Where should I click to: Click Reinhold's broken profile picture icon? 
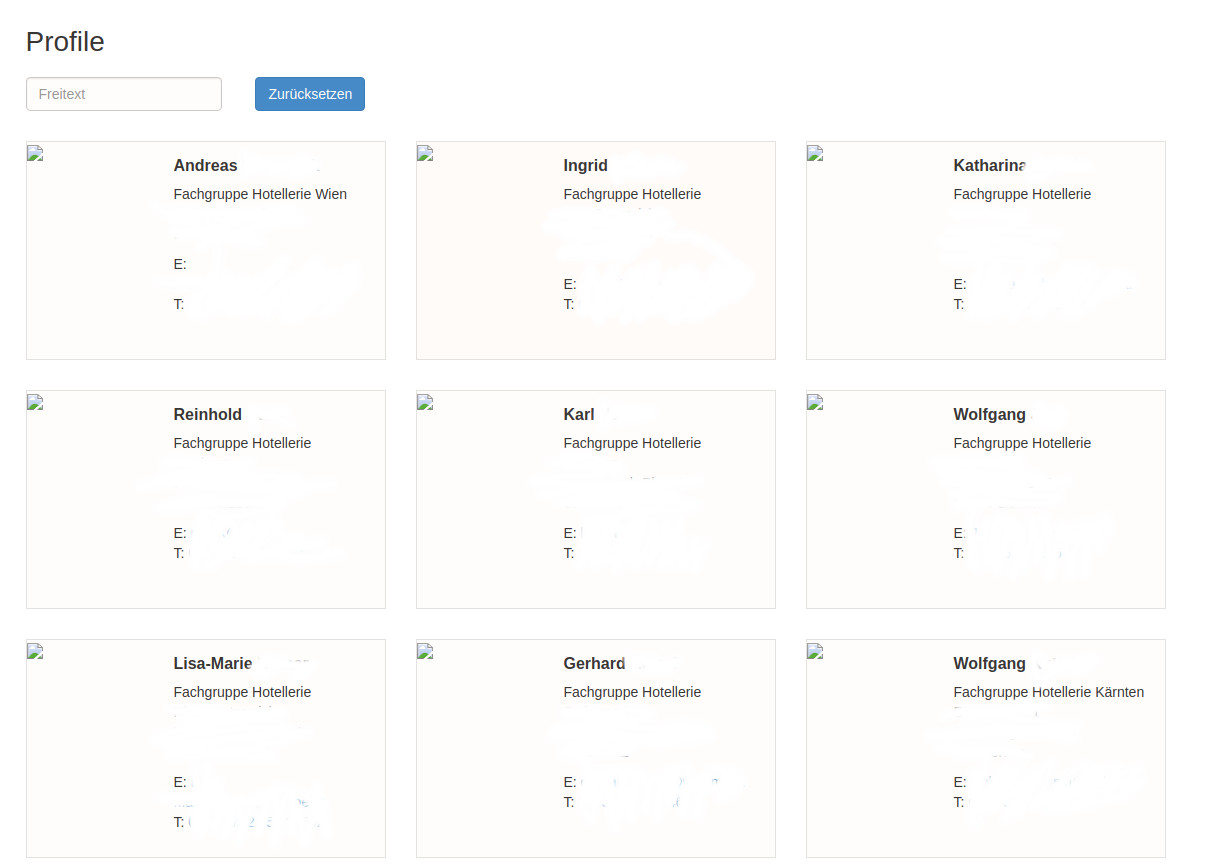point(35,402)
